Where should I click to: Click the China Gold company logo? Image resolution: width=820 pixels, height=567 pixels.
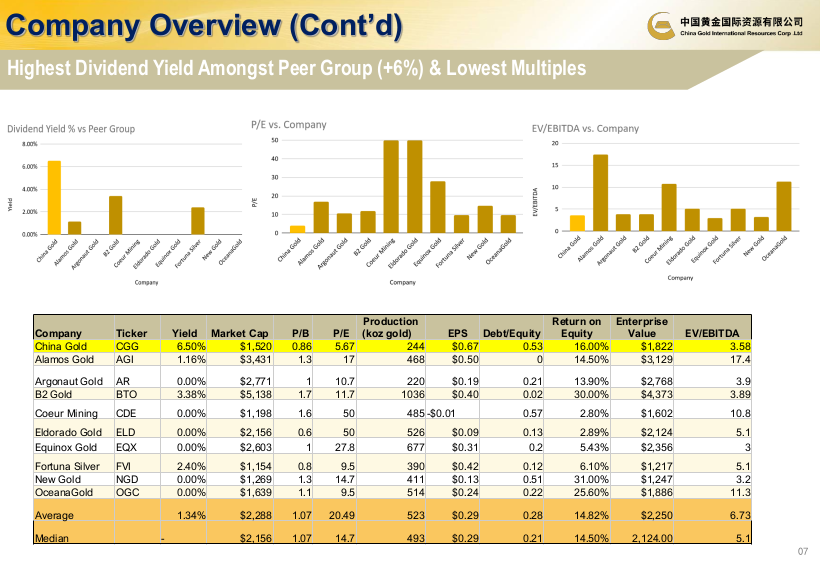click(724, 26)
